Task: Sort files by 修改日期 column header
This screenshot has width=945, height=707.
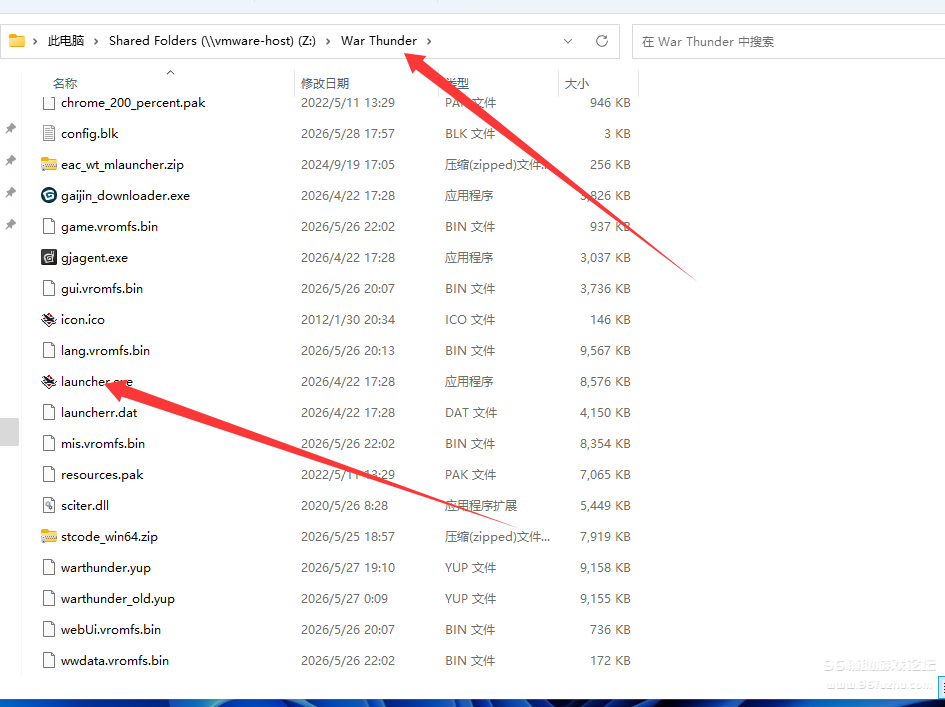Action: pyautogui.click(x=325, y=83)
